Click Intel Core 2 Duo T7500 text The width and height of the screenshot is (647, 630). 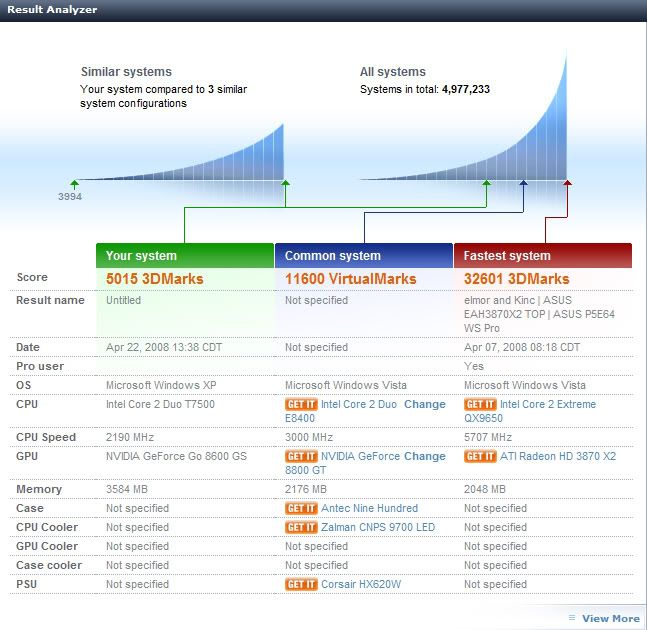pyautogui.click(x=160, y=404)
